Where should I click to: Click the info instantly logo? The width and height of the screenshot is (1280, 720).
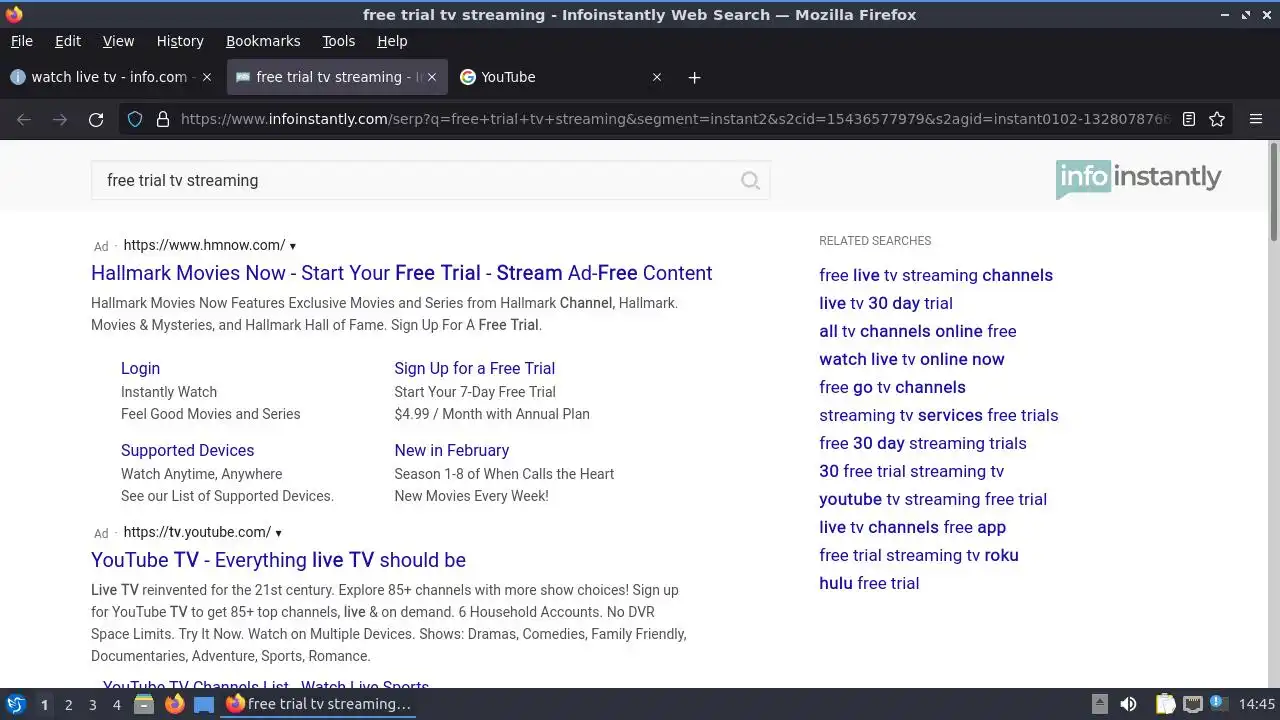[x=1138, y=179]
